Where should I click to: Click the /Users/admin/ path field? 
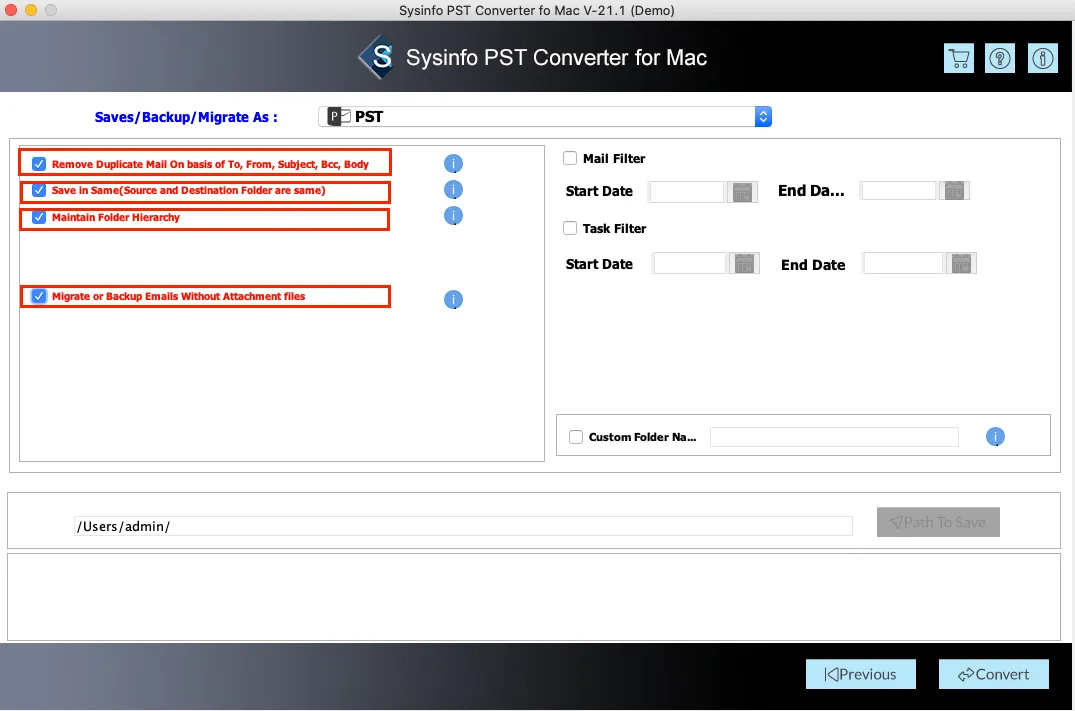pos(463,526)
